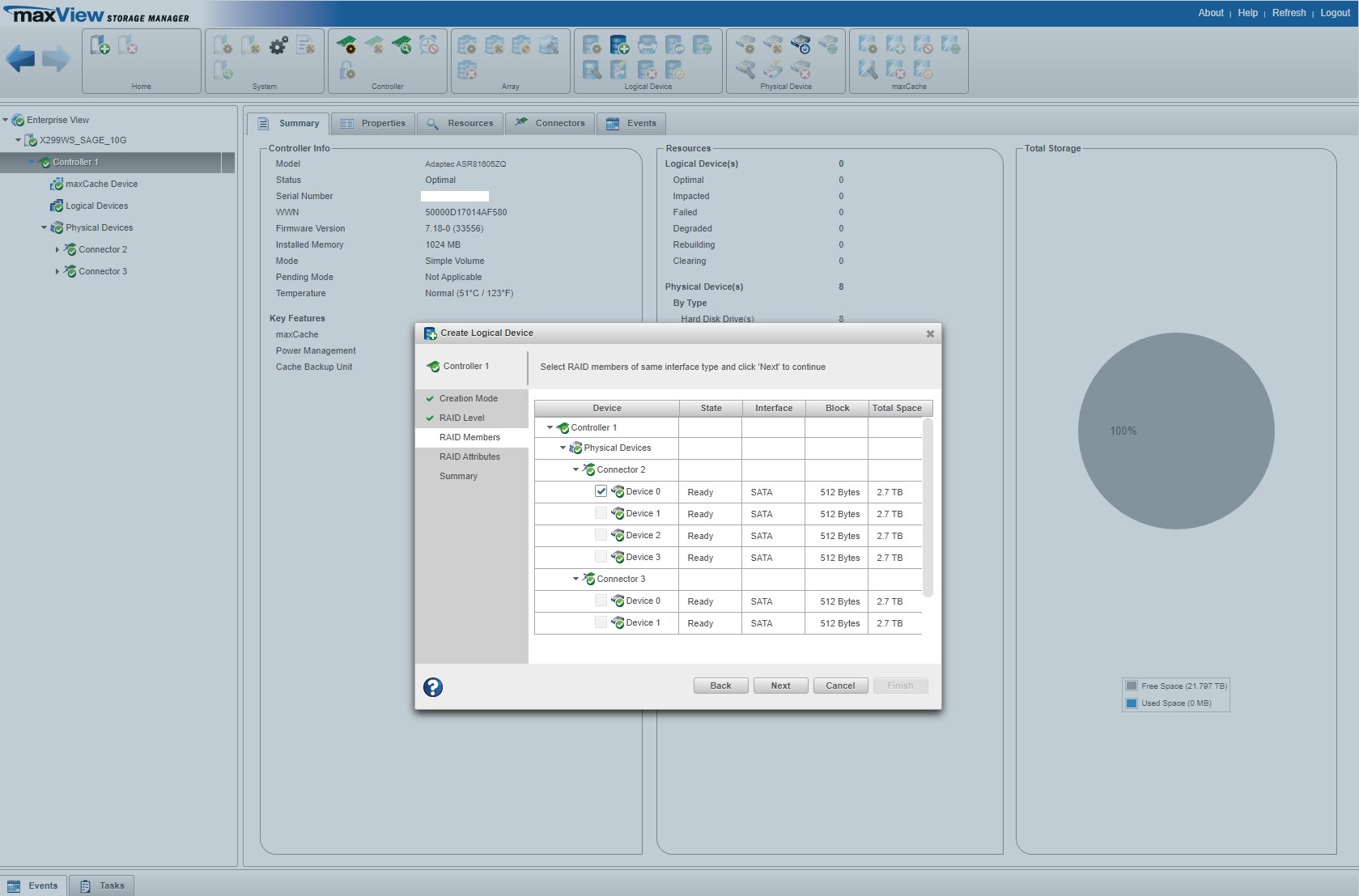Click the Free Space legend color swatch
Screen dimensions: 1359x896
(1132, 686)
